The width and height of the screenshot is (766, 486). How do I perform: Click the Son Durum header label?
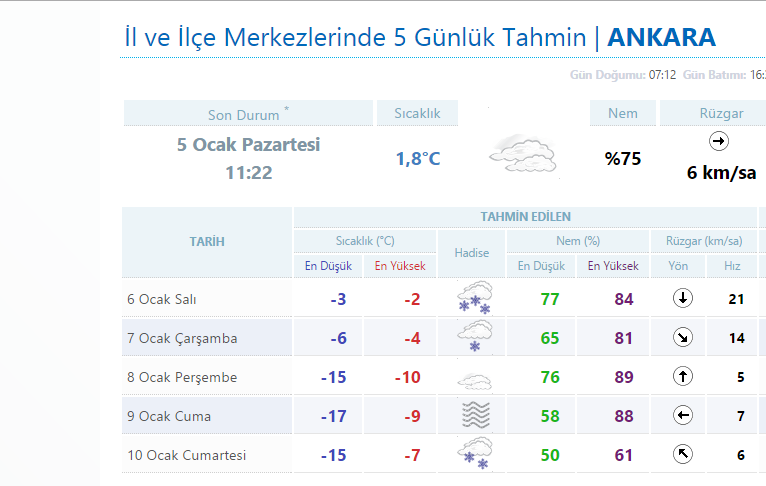pyautogui.click(x=243, y=115)
